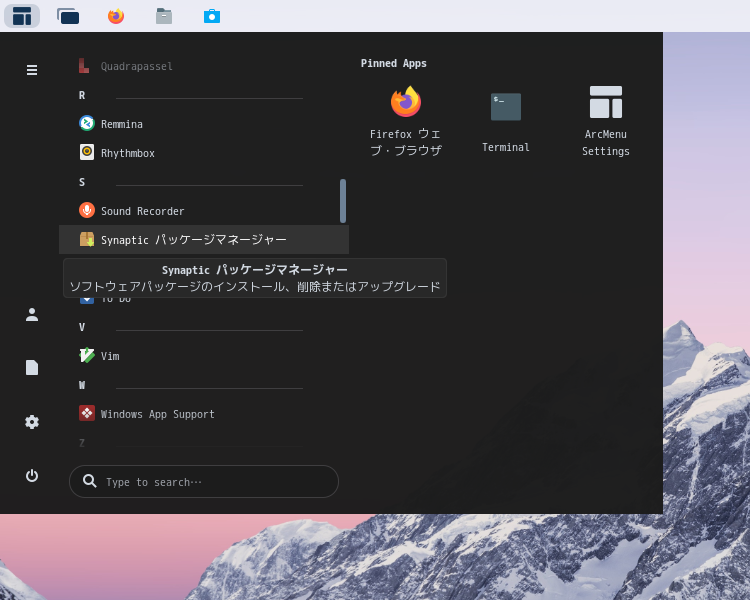Open the Documents icon in the sidebar

click(x=32, y=368)
